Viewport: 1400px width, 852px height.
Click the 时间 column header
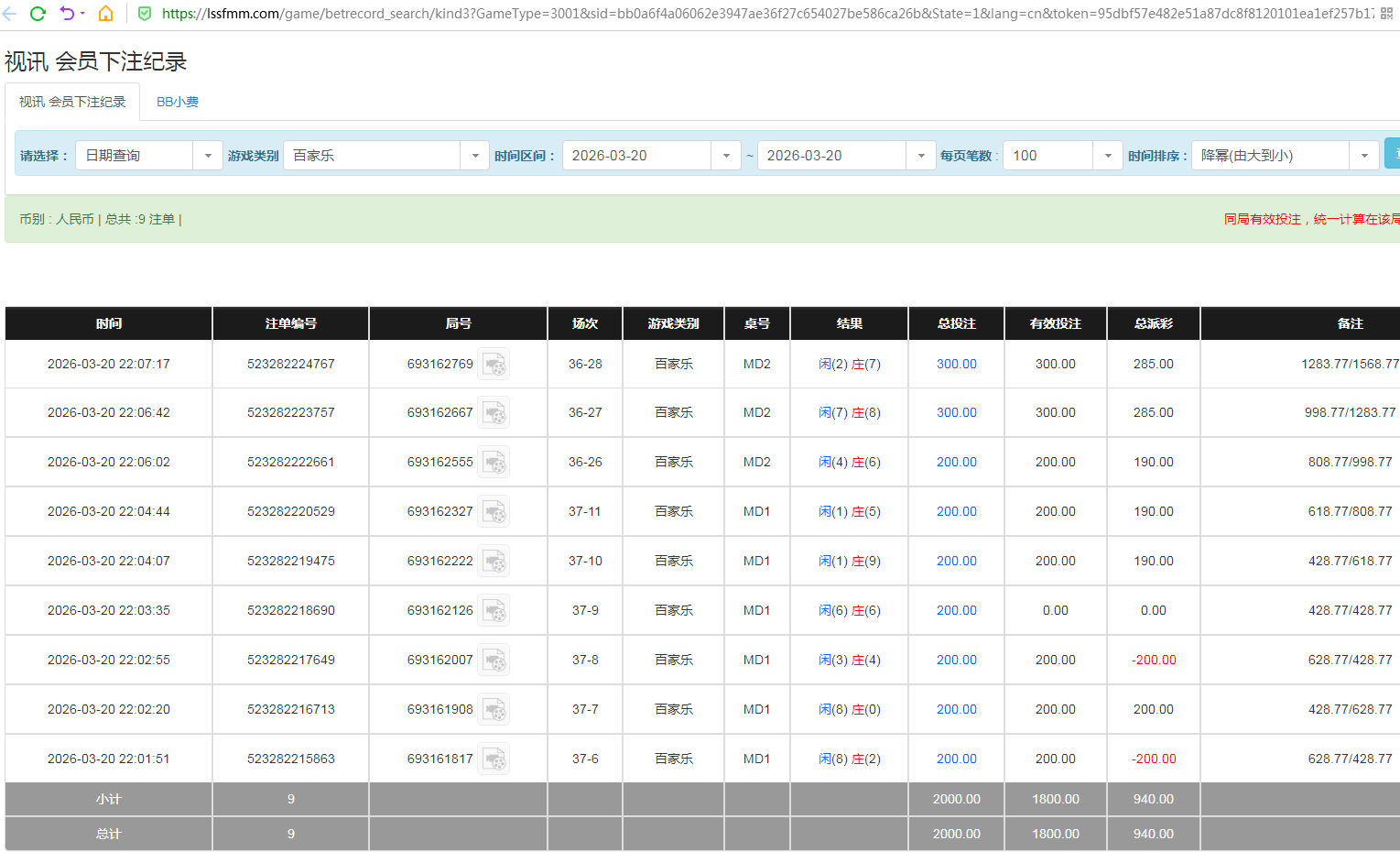coord(109,323)
